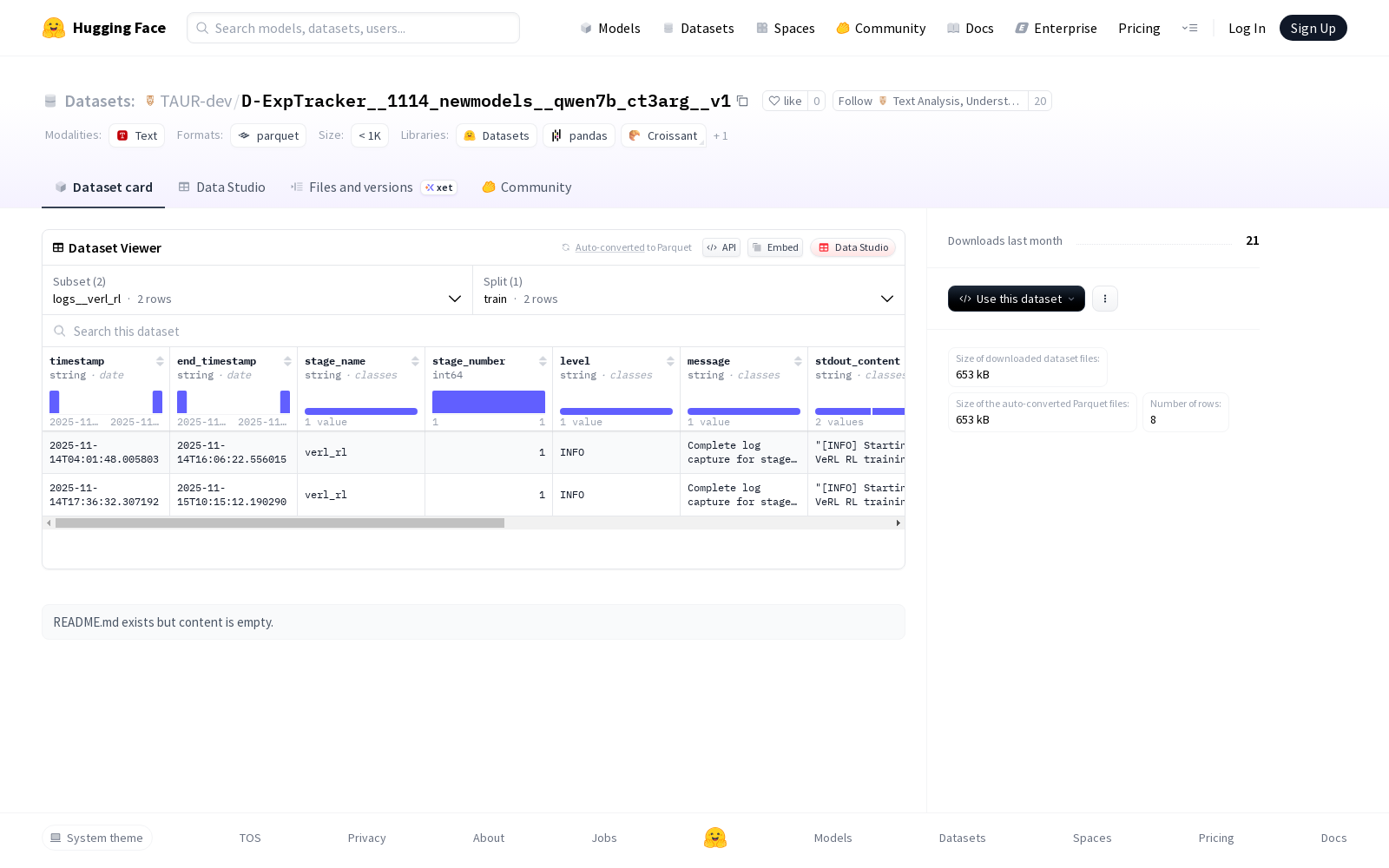Open the System theme selector
This screenshot has width=1389, height=868.
click(x=97, y=838)
